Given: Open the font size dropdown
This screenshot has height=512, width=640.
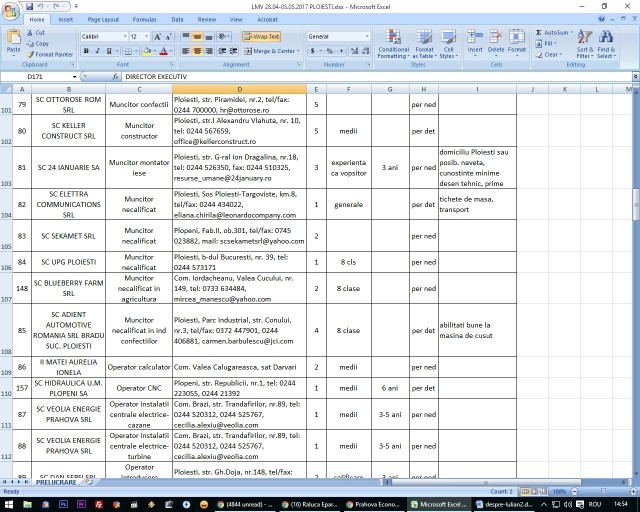Looking at the screenshot, I should 147,37.
